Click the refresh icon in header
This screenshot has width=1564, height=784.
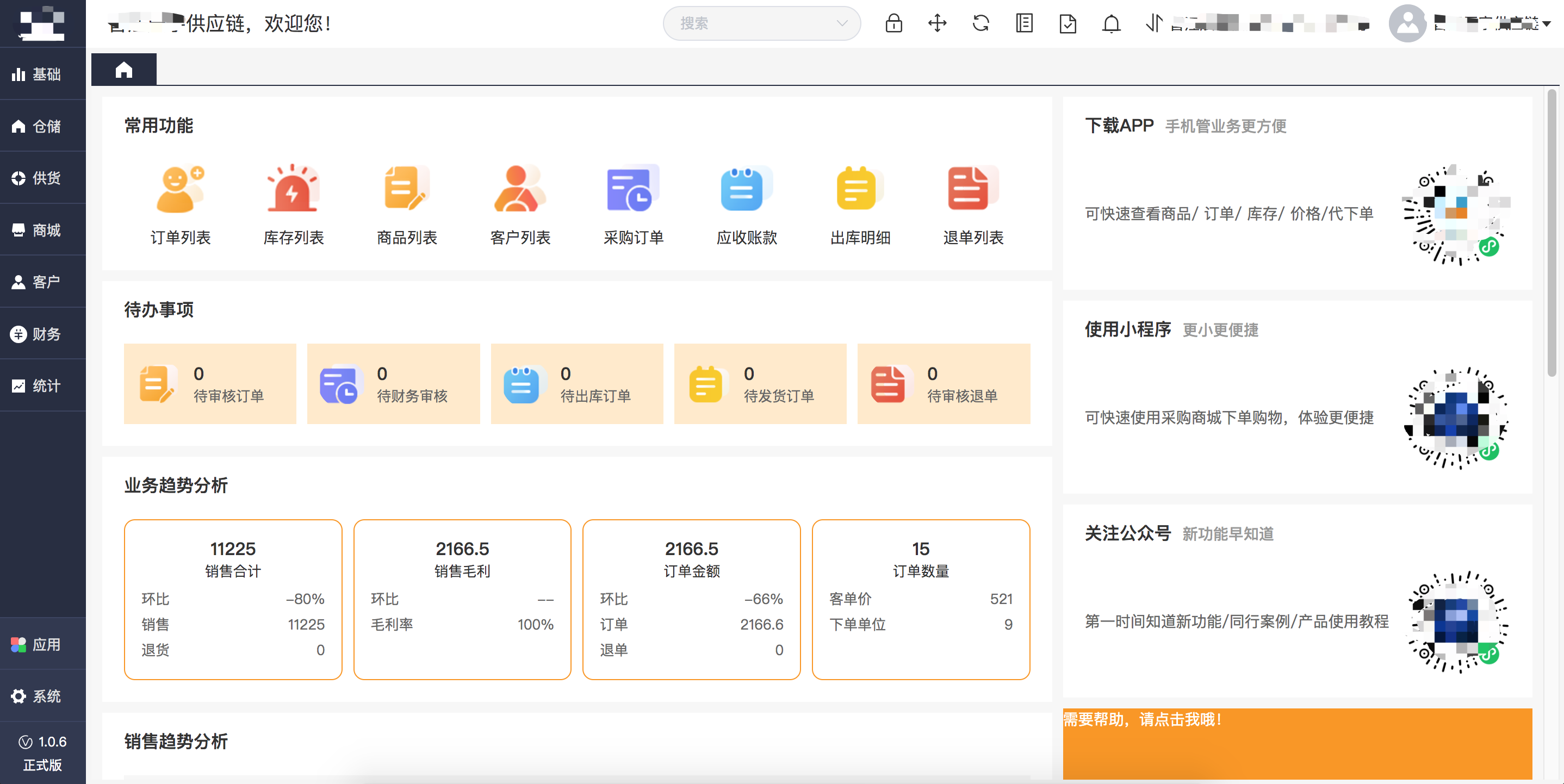[981, 24]
